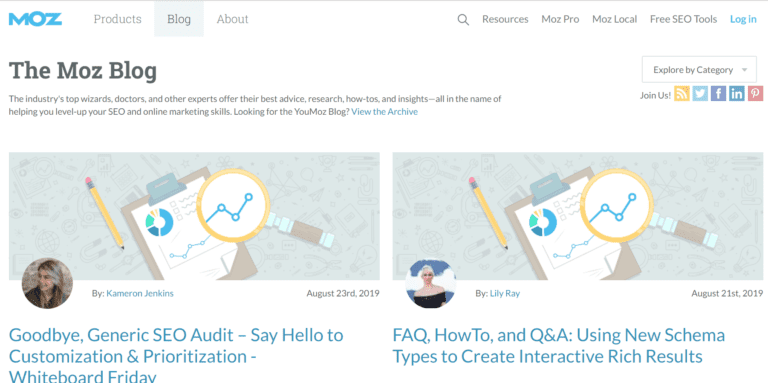Go to Resources
Image resolution: width=768 pixels, height=383 pixels.
(x=505, y=19)
